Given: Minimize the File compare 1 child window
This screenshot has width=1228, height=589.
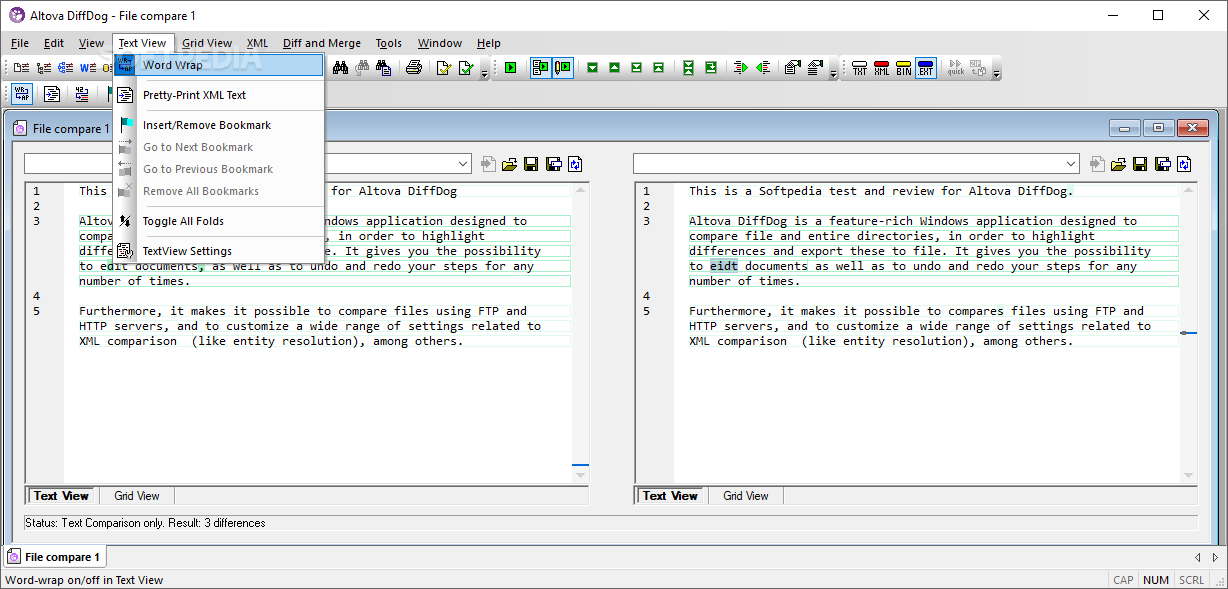Looking at the screenshot, I should coord(1125,128).
